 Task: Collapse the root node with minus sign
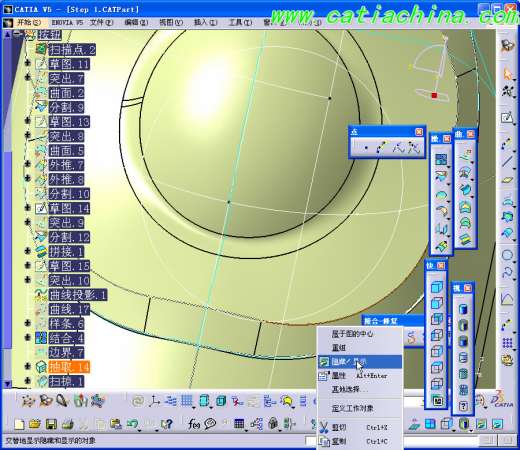pos(18,33)
